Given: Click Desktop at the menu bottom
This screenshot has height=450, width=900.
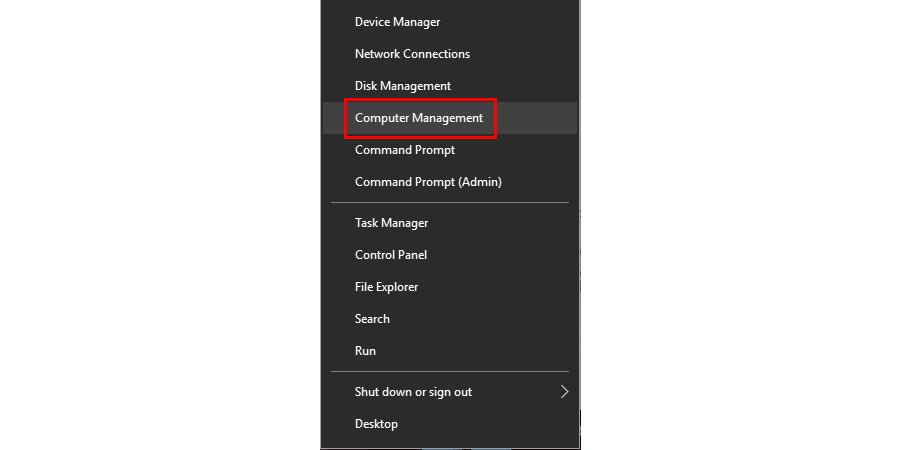Looking at the screenshot, I should coord(376,424).
